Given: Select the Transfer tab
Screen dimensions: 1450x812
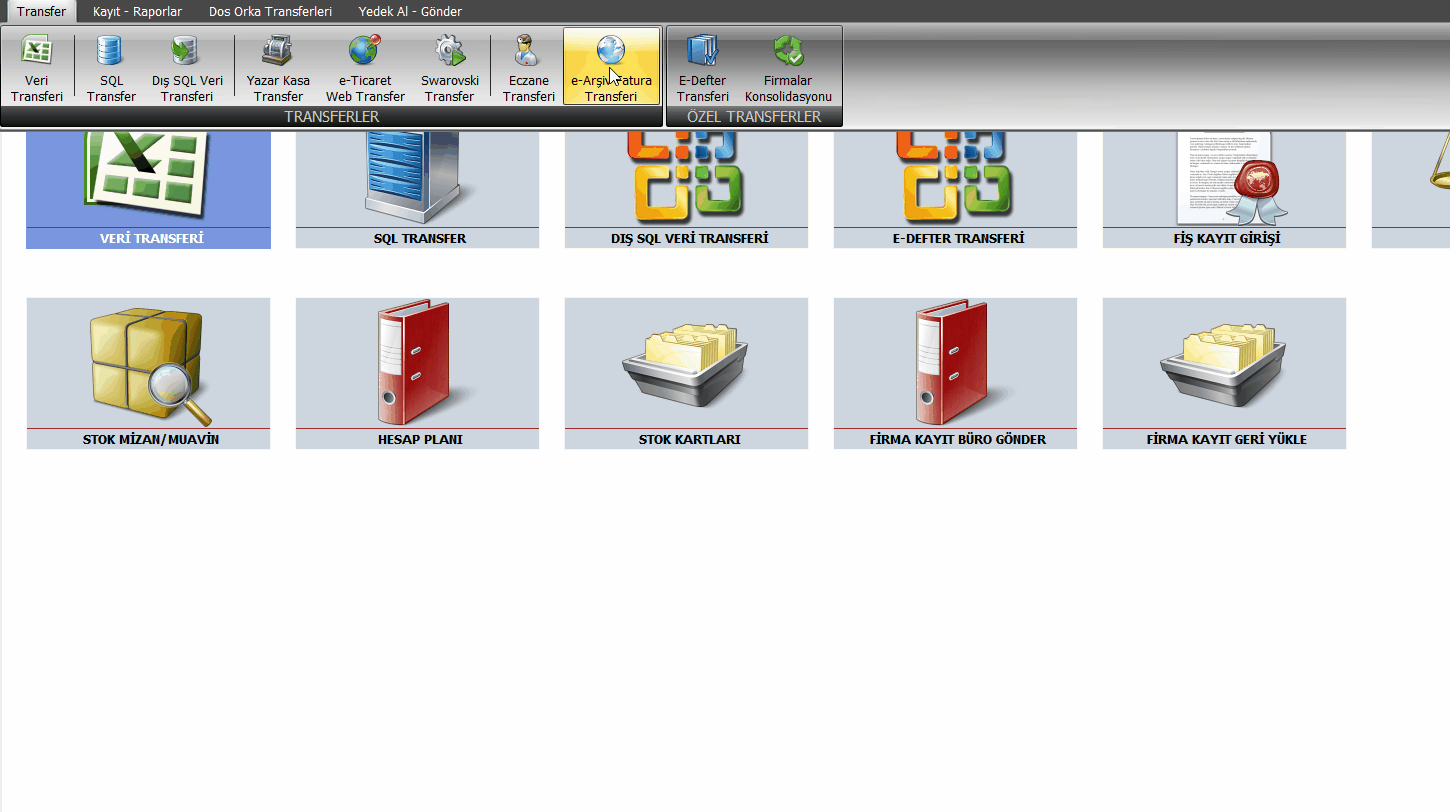Looking at the screenshot, I should [41, 12].
